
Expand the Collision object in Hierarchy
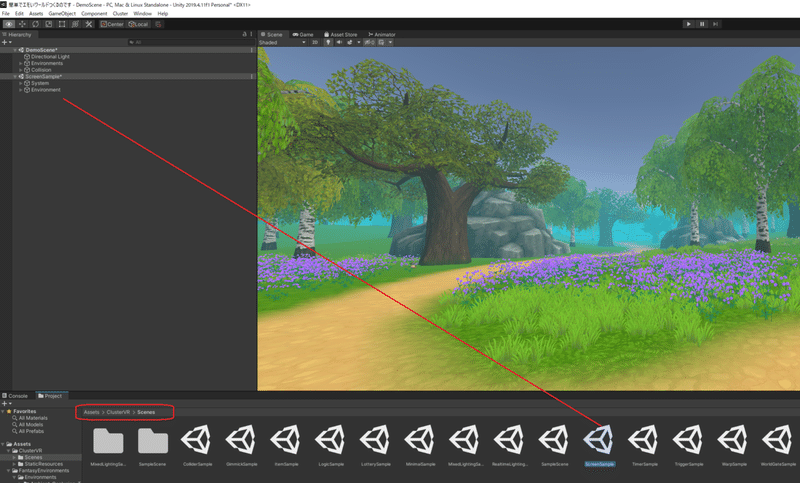click(x=20, y=70)
